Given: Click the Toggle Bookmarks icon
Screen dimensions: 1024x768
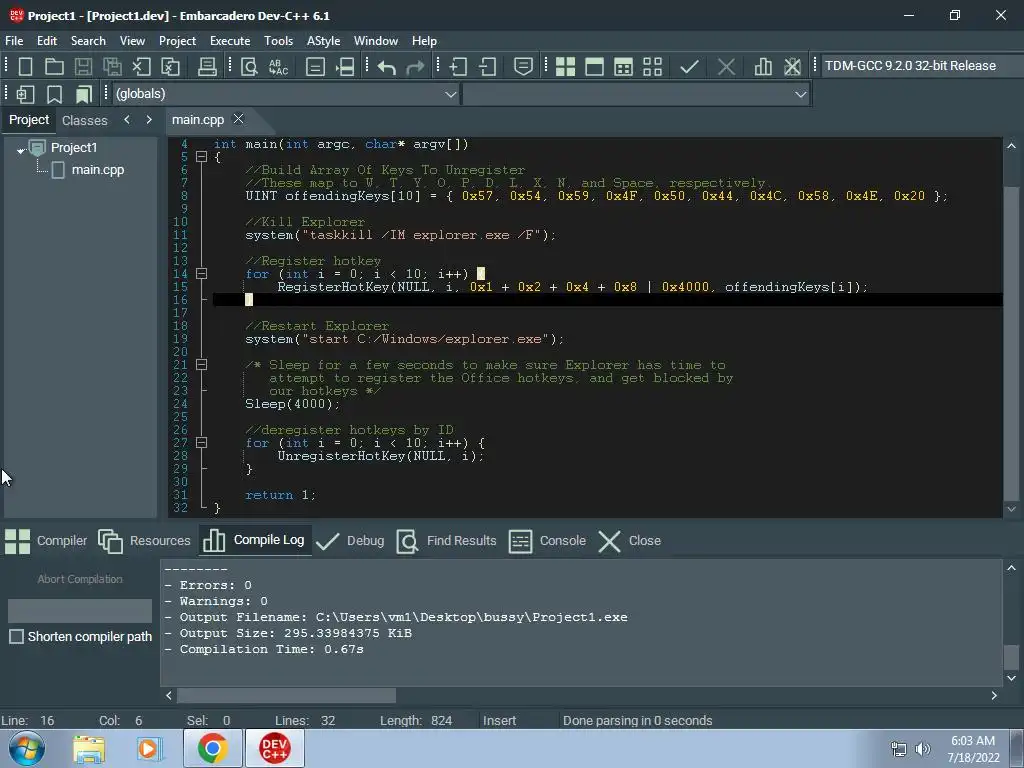Looking at the screenshot, I should click(54, 94).
